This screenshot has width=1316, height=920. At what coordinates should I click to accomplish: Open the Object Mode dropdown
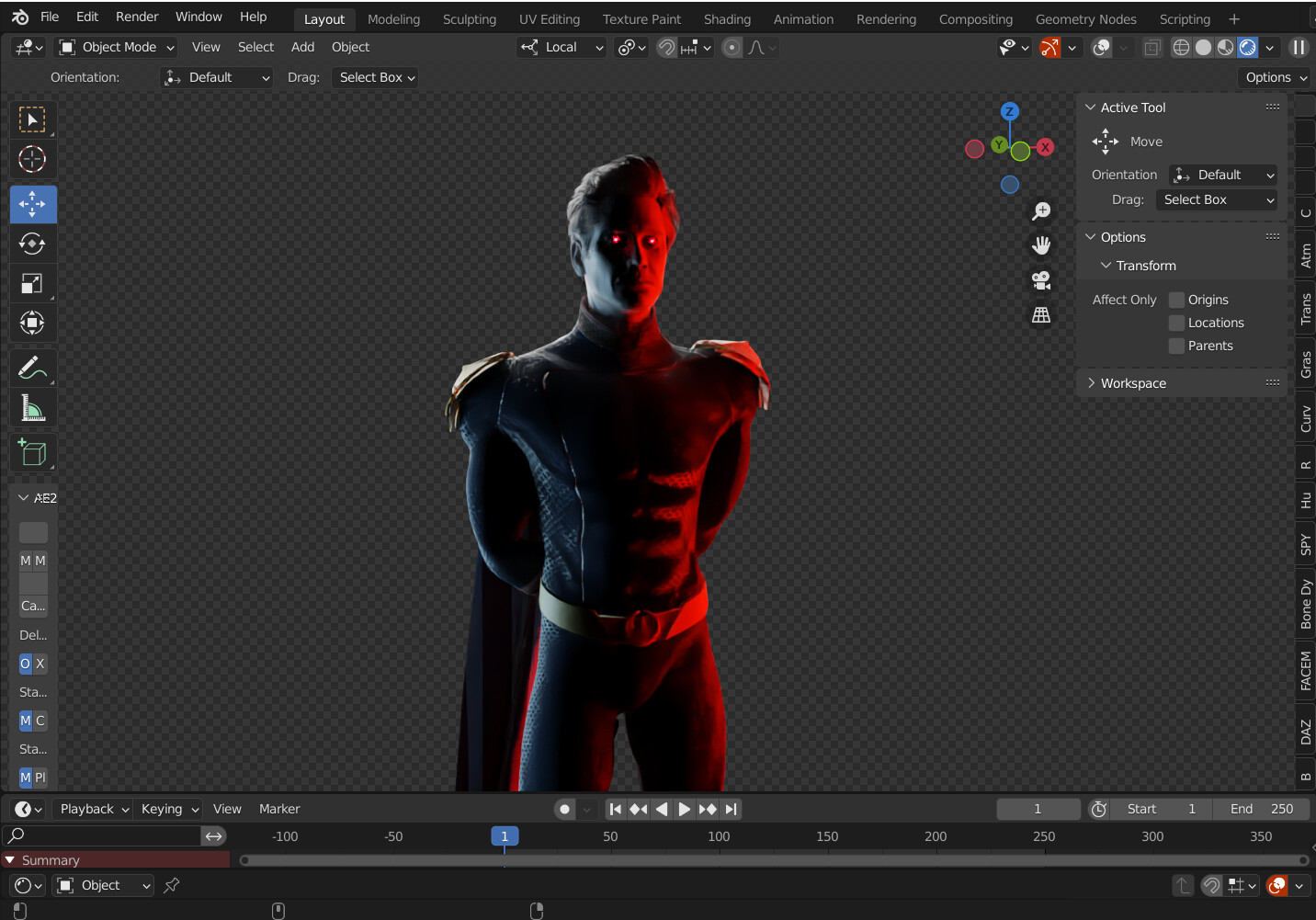click(x=115, y=47)
